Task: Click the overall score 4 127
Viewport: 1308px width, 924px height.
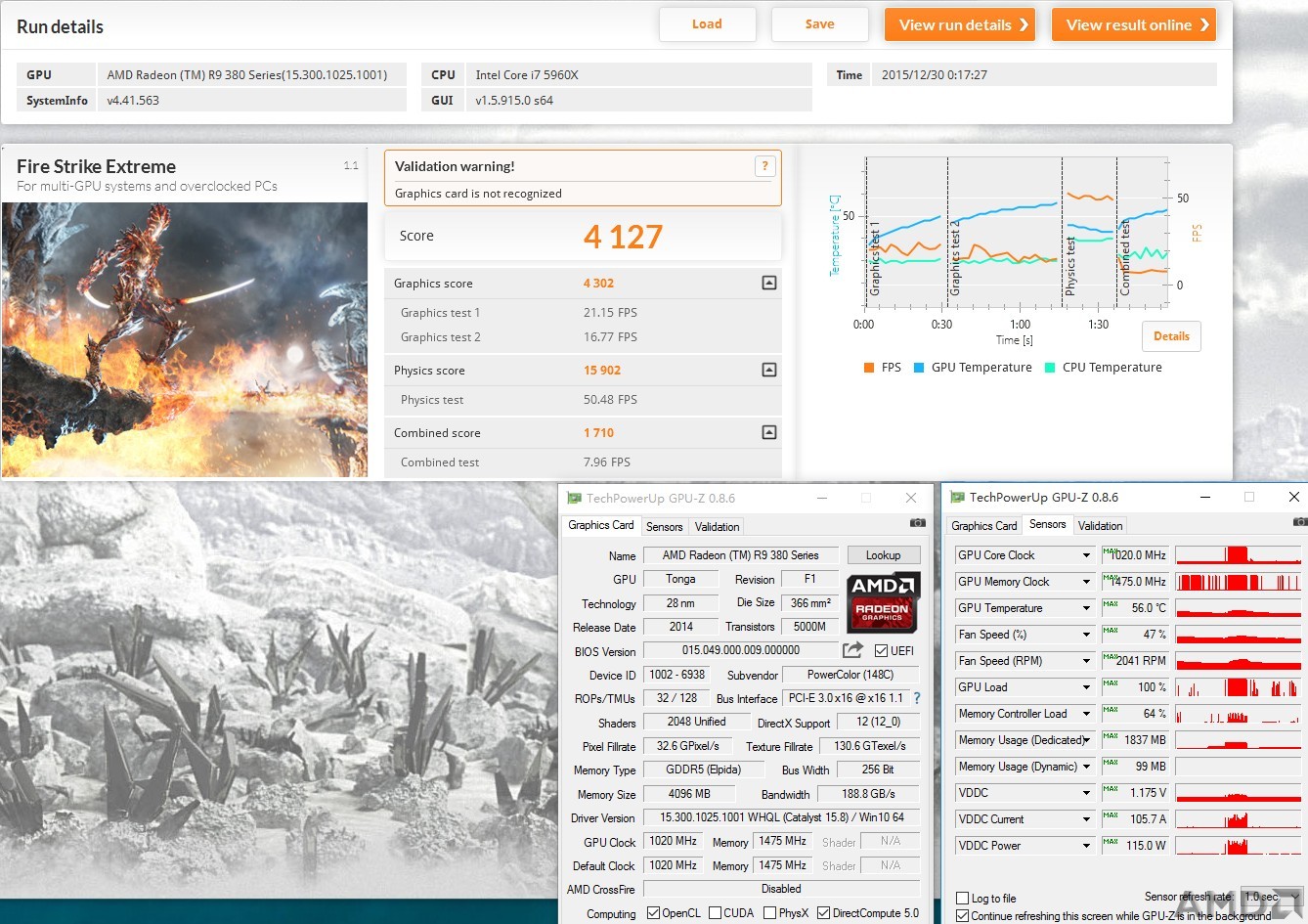Action: [623, 237]
